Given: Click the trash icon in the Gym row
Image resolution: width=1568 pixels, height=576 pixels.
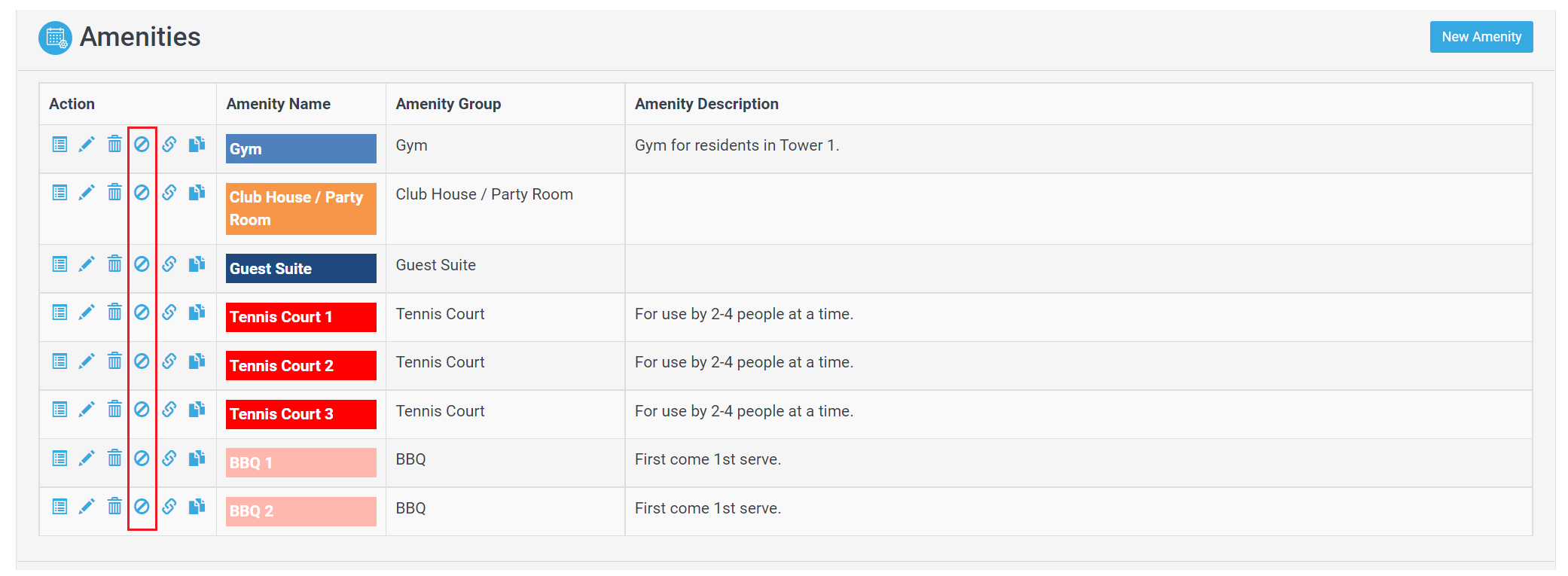Looking at the screenshot, I should [114, 145].
